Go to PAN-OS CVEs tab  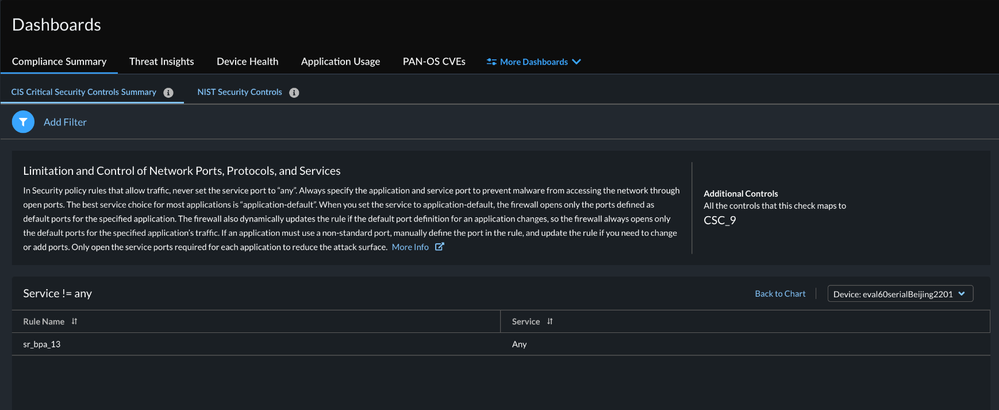436,61
